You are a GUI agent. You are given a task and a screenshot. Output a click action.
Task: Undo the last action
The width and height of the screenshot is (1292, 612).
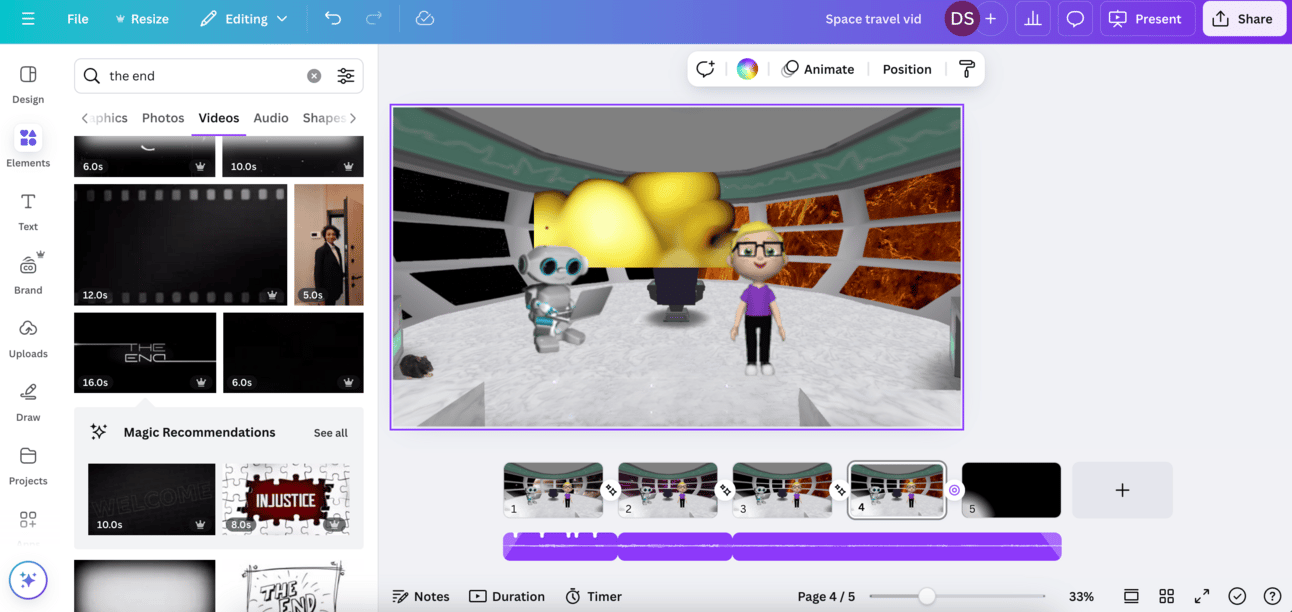coord(333,19)
